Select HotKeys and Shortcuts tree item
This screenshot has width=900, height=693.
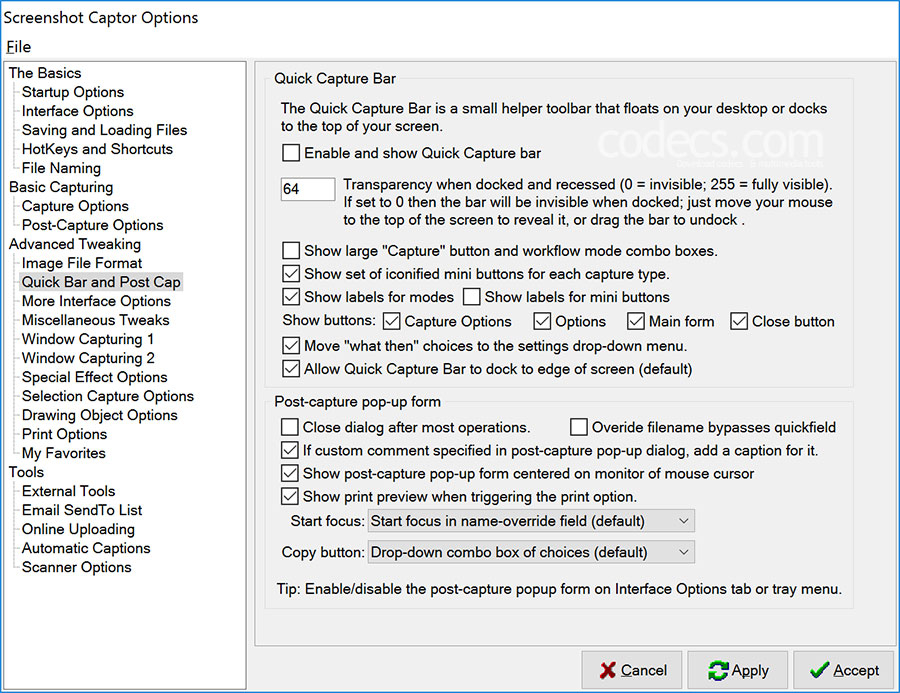click(x=97, y=149)
